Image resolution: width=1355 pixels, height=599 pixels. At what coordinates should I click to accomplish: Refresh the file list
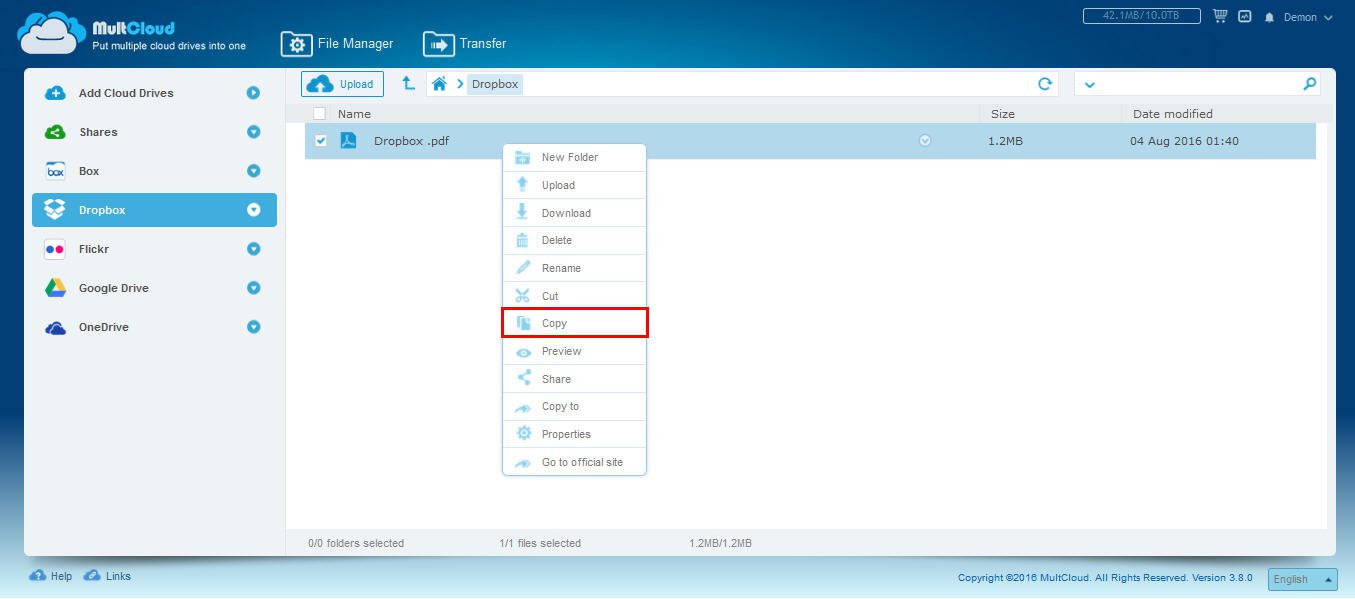(1045, 84)
